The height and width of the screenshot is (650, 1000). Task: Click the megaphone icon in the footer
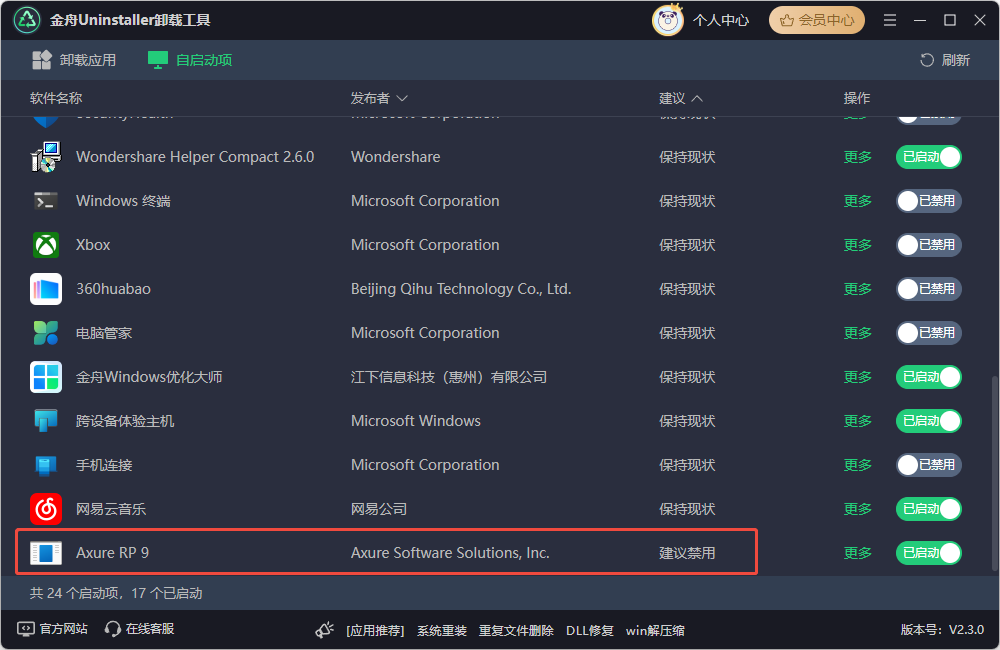325,630
